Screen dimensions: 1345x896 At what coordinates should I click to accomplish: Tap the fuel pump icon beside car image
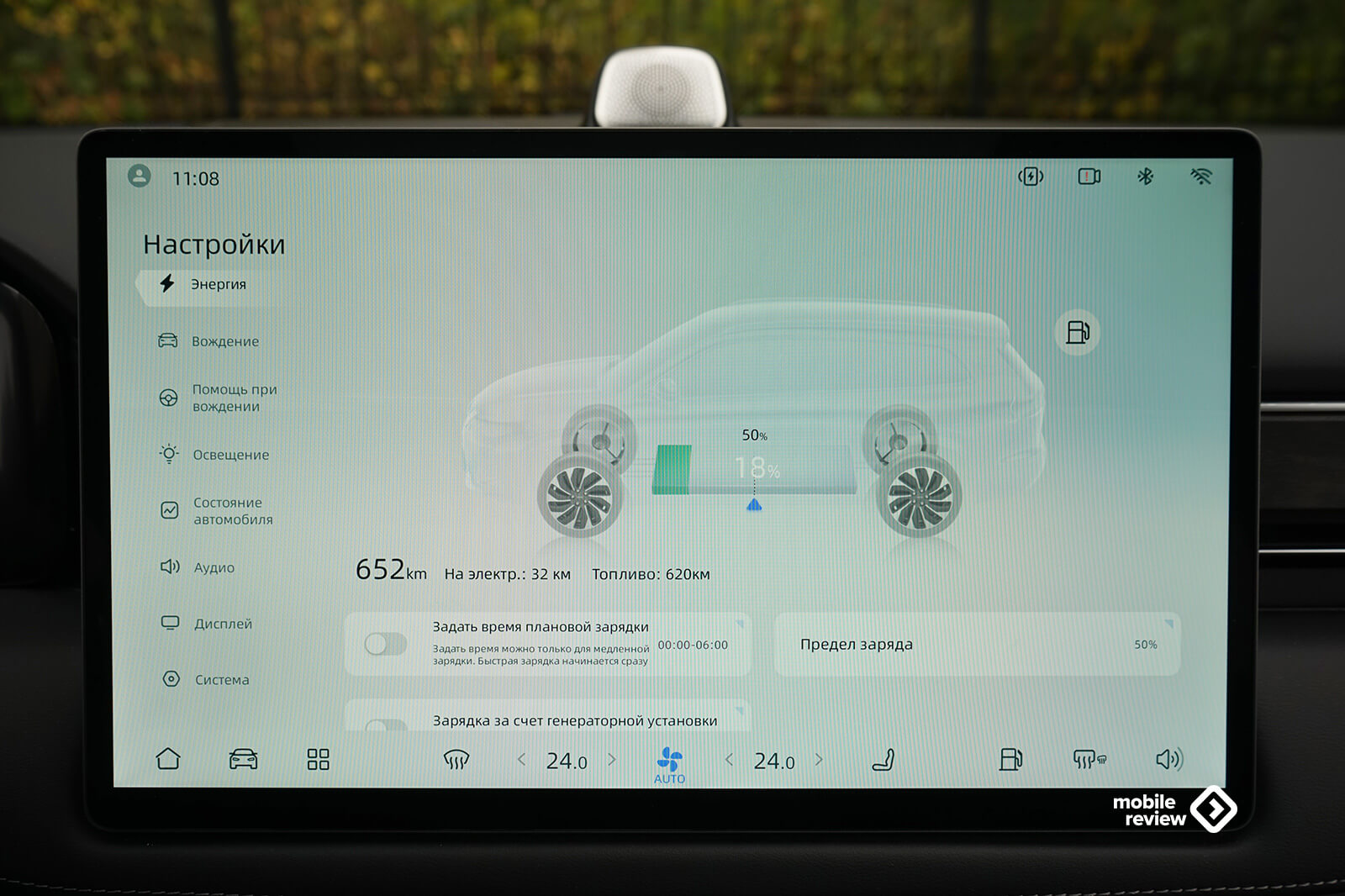(x=1077, y=333)
